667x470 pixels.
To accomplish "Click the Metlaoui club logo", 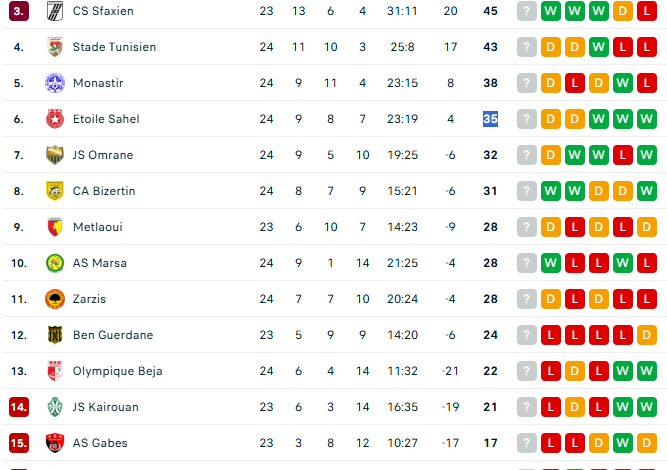I will point(55,227).
